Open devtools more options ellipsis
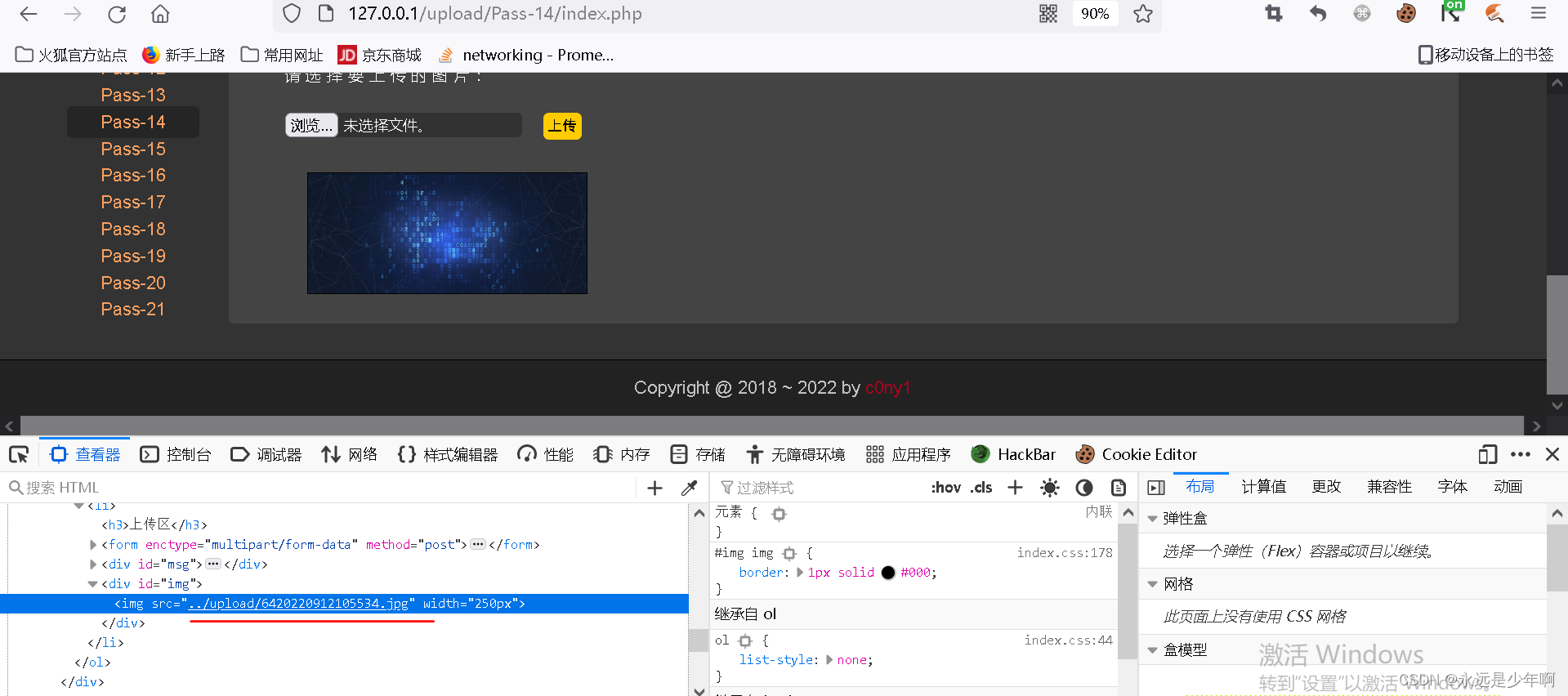Image resolution: width=1568 pixels, height=696 pixels. point(1521,454)
